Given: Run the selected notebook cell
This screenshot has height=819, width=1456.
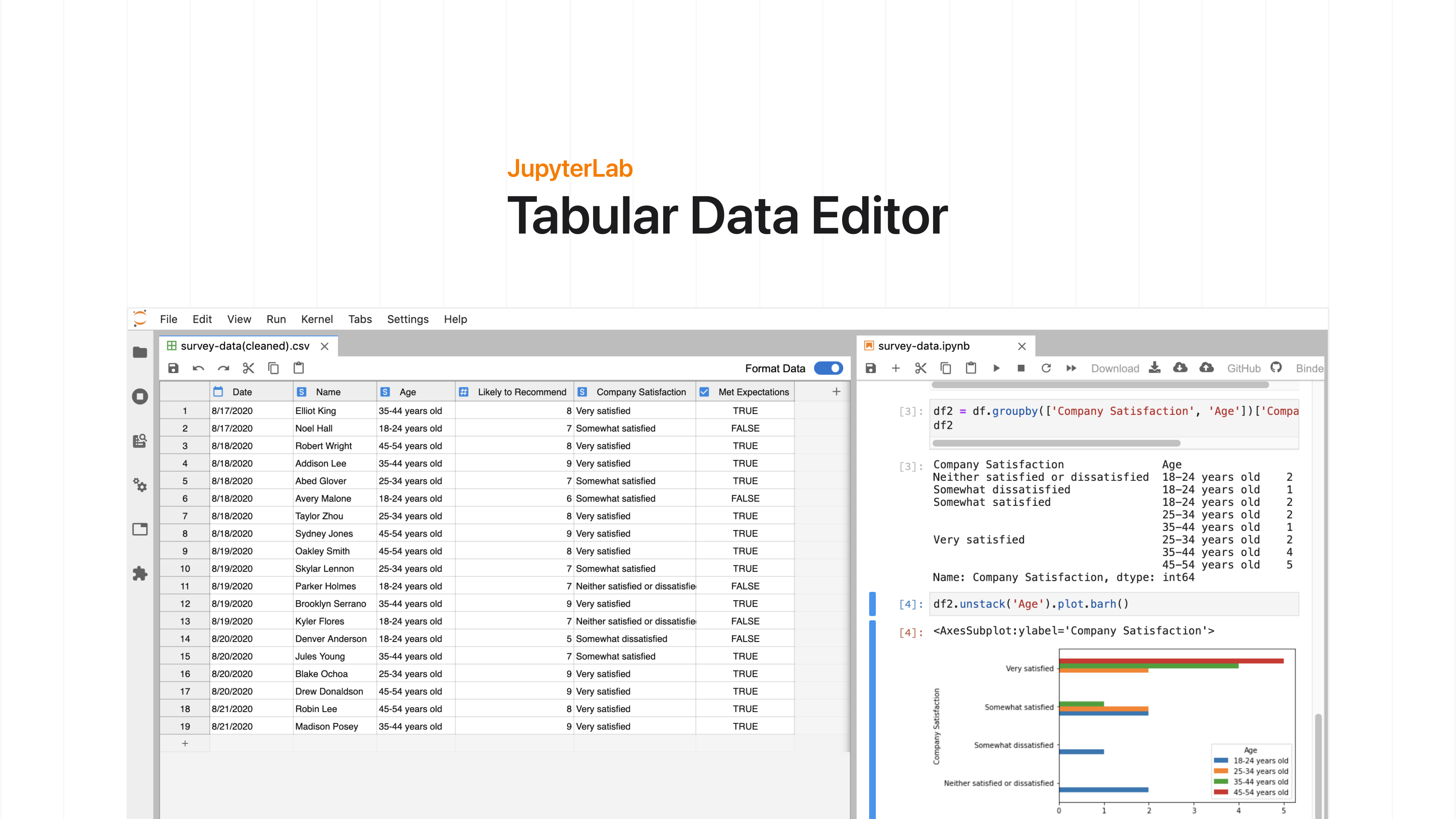Looking at the screenshot, I should [x=996, y=369].
